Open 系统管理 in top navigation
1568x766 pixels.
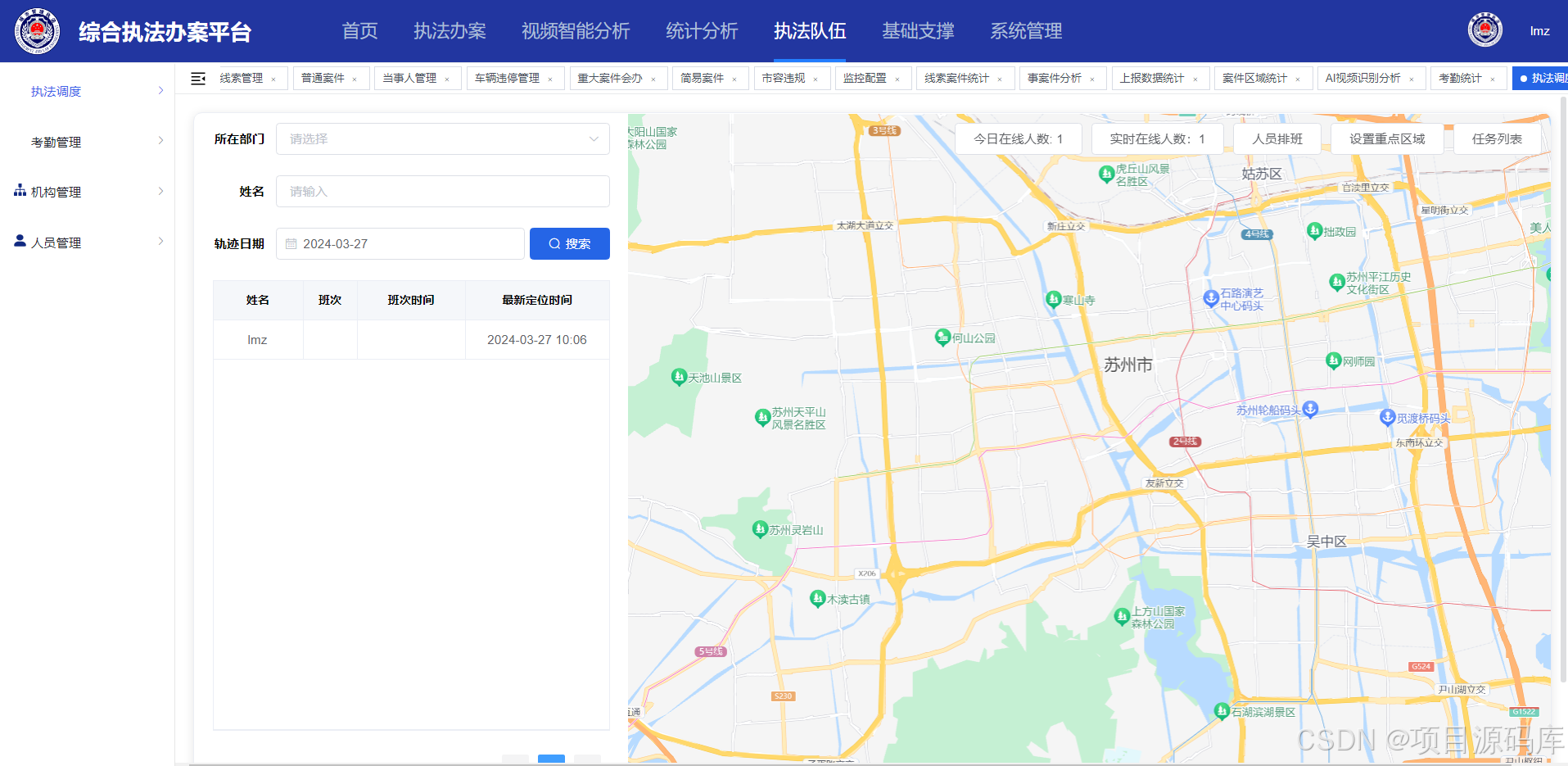point(1026,31)
